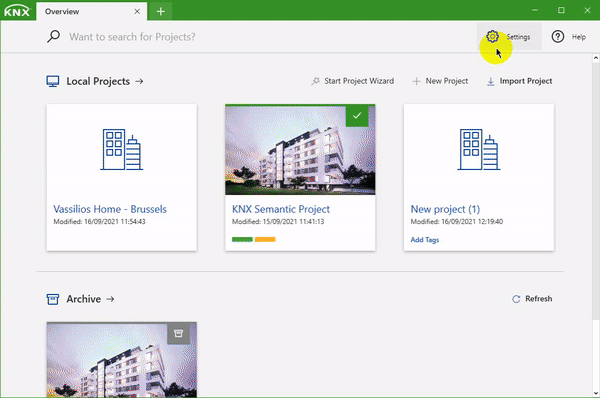The width and height of the screenshot is (600, 398).
Task: Open Settings via the gear icon
Action: tap(492, 37)
